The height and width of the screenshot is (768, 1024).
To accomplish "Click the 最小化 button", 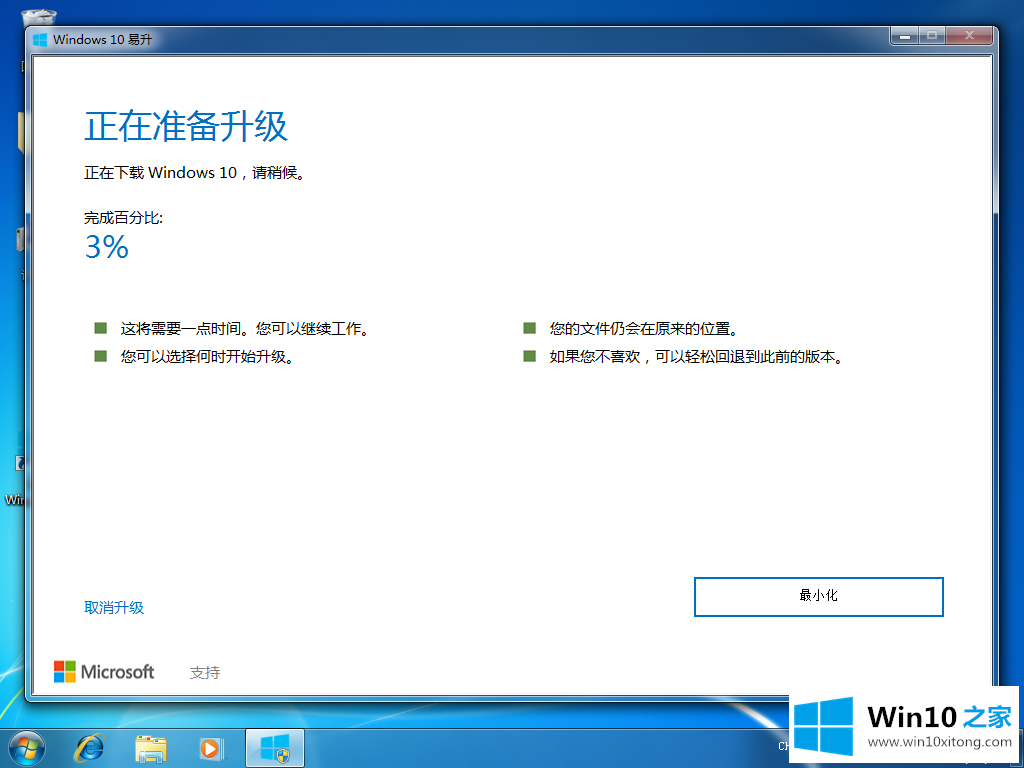I will click(x=818, y=596).
